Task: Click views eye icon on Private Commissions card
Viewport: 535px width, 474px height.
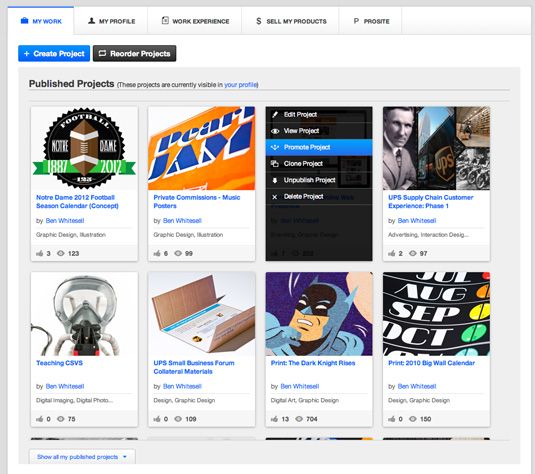Action: pyautogui.click(x=178, y=253)
